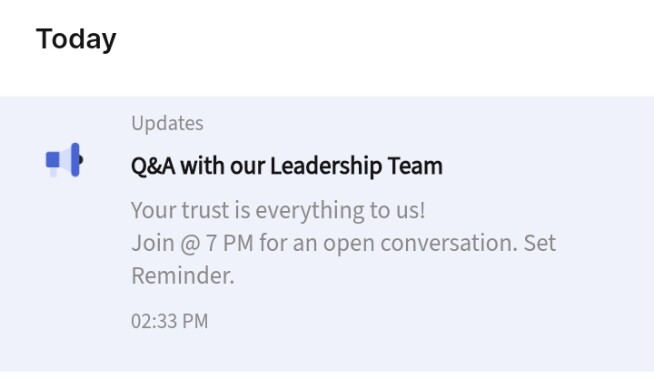
Task: Click the "Leadership Team" words in the title
Action: (356, 166)
